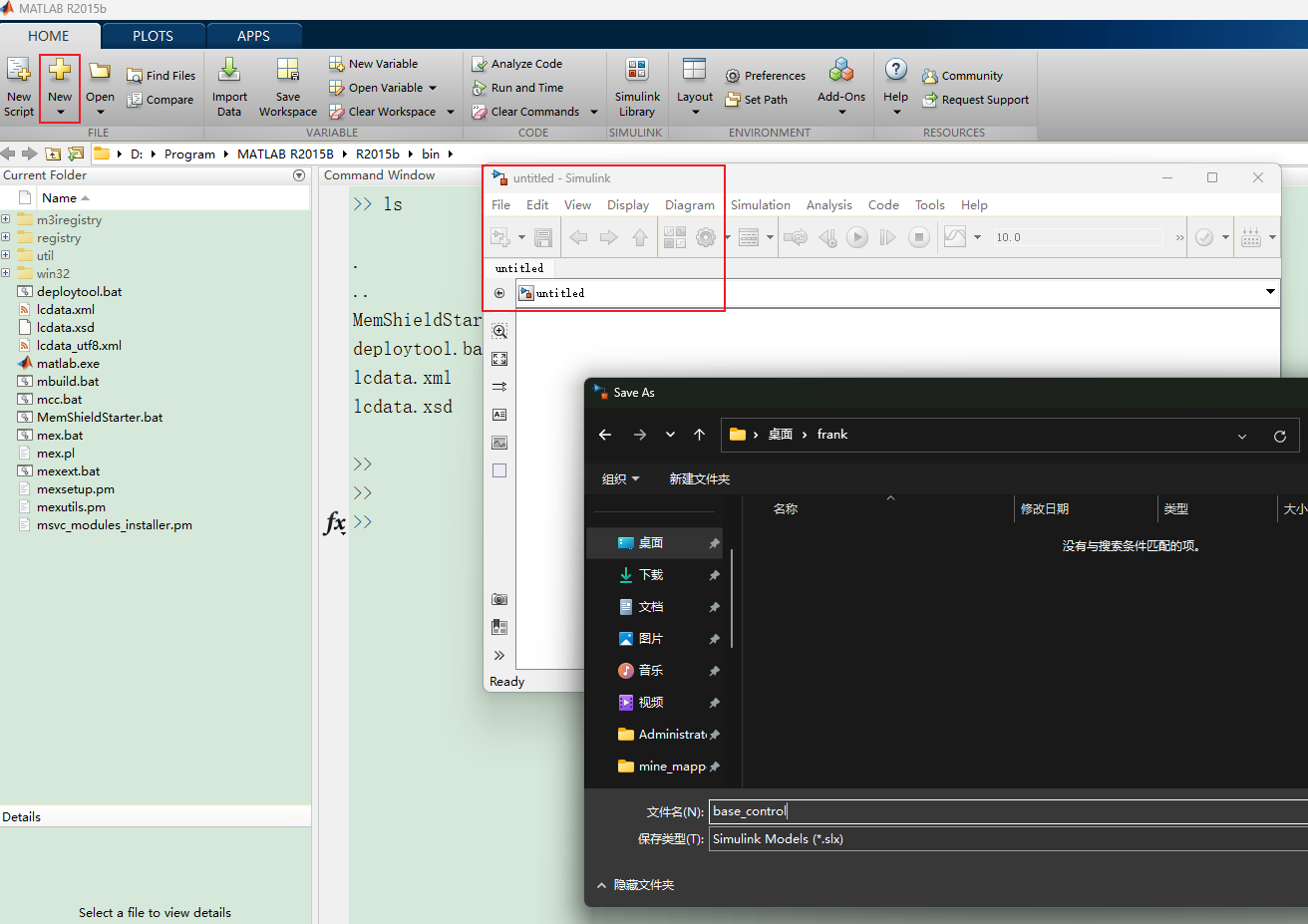The height and width of the screenshot is (924, 1308).
Task: Click Analyze Code
Action: point(517,64)
